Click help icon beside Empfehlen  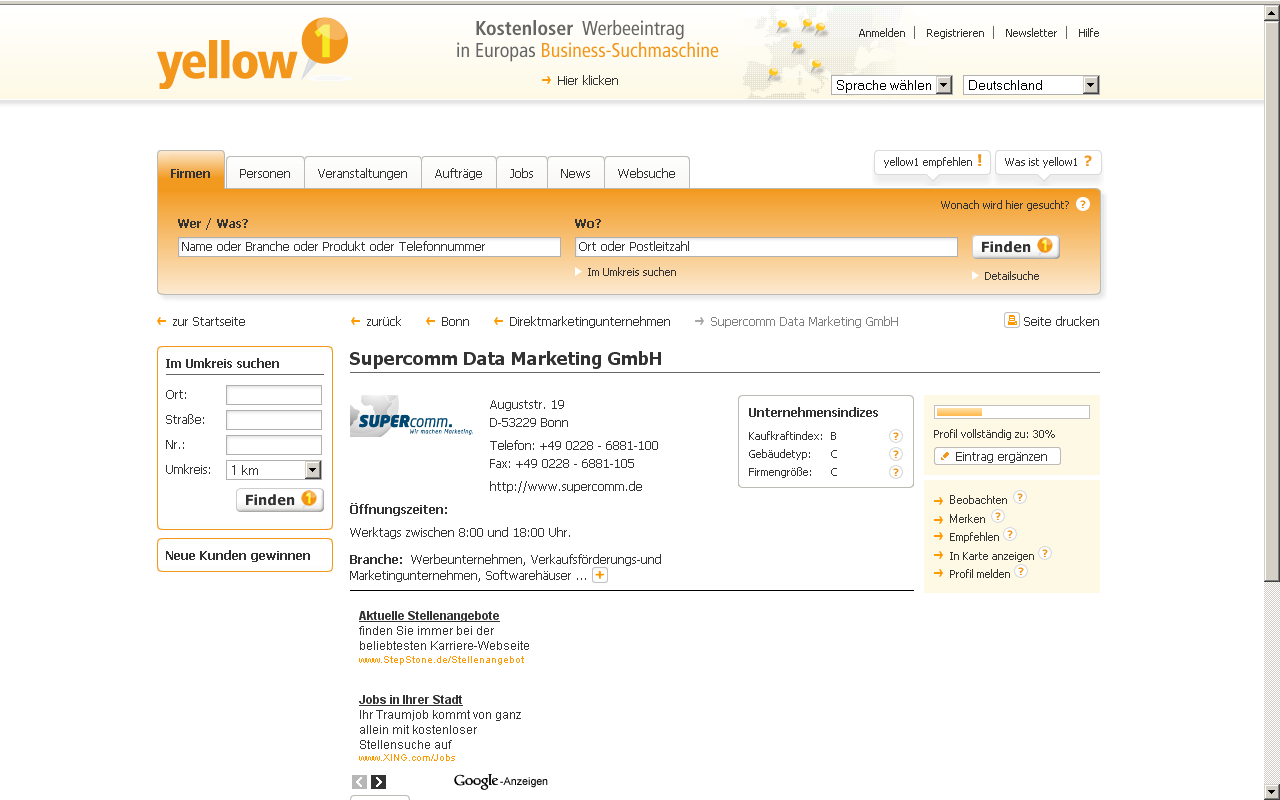(x=1010, y=535)
